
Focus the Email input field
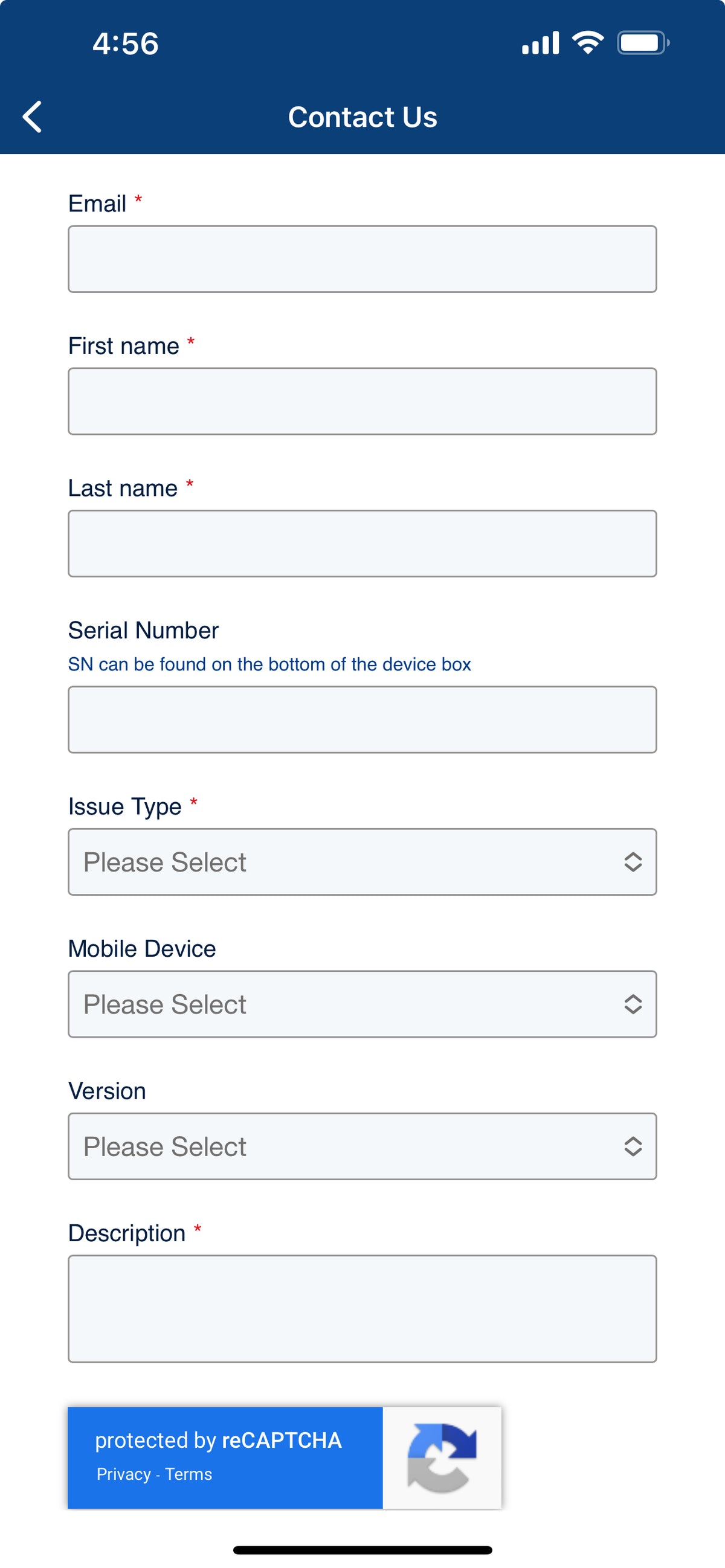click(x=361, y=259)
